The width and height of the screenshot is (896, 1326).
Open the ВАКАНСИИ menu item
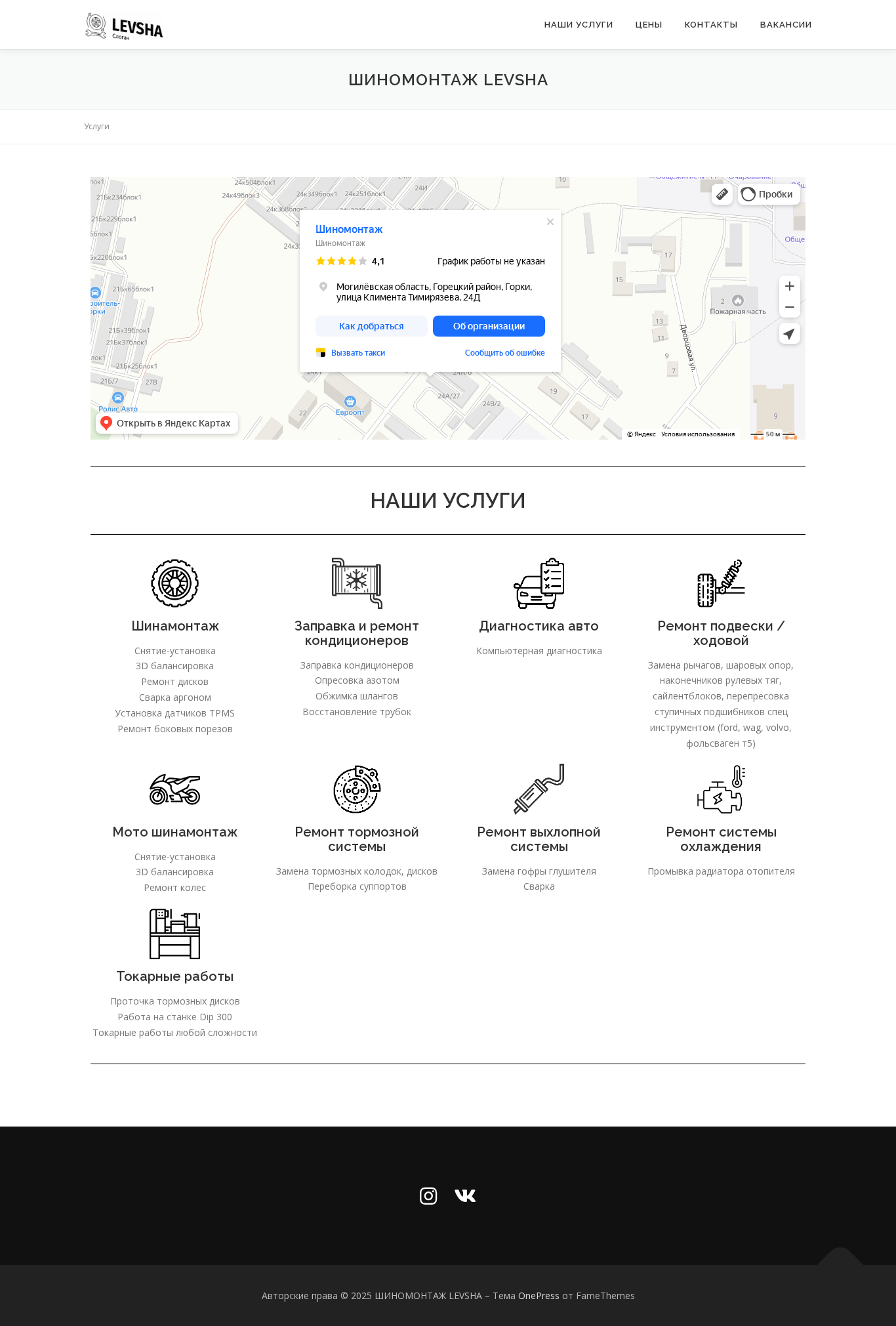coord(785,25)
